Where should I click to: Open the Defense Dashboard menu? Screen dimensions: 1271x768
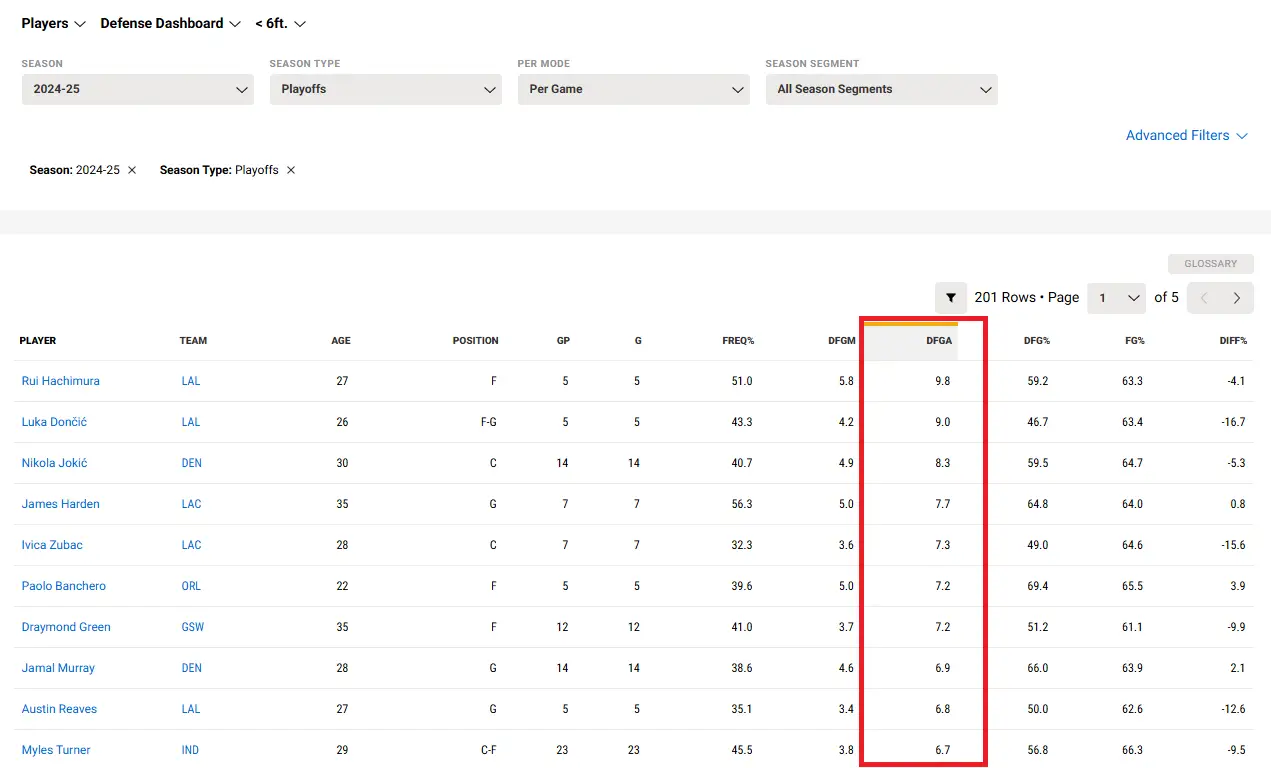click(170, 23)
